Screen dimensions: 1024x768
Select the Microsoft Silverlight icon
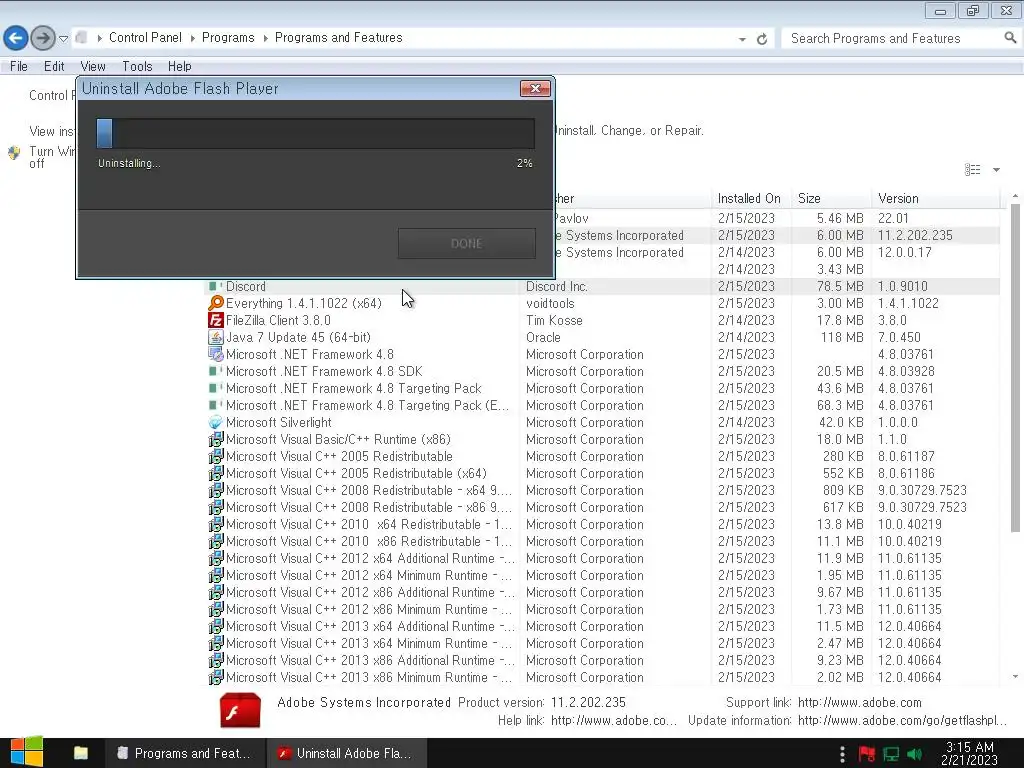tap(216, 422)
